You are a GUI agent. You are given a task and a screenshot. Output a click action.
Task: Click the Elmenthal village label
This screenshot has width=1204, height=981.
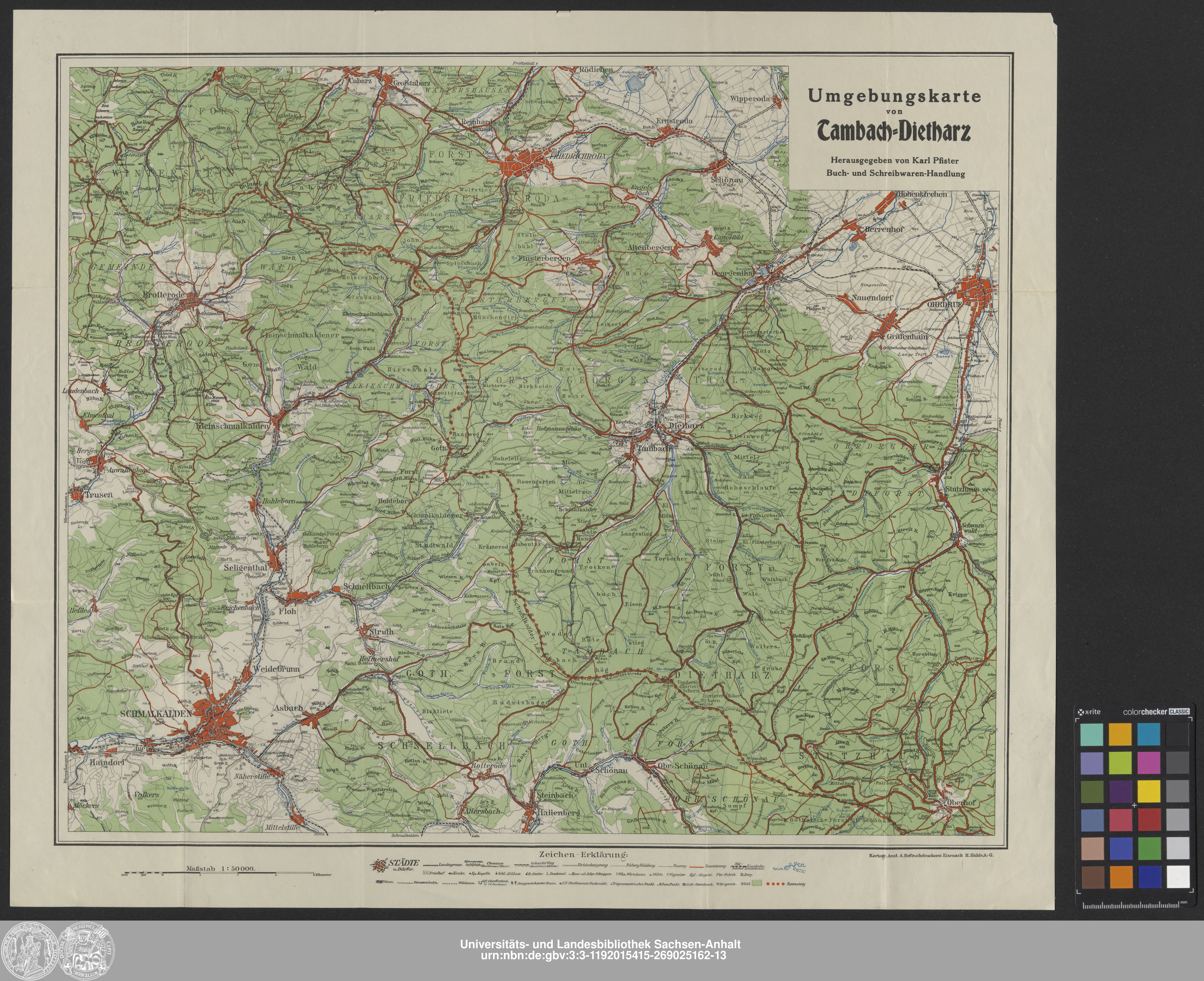pos(98,415)
